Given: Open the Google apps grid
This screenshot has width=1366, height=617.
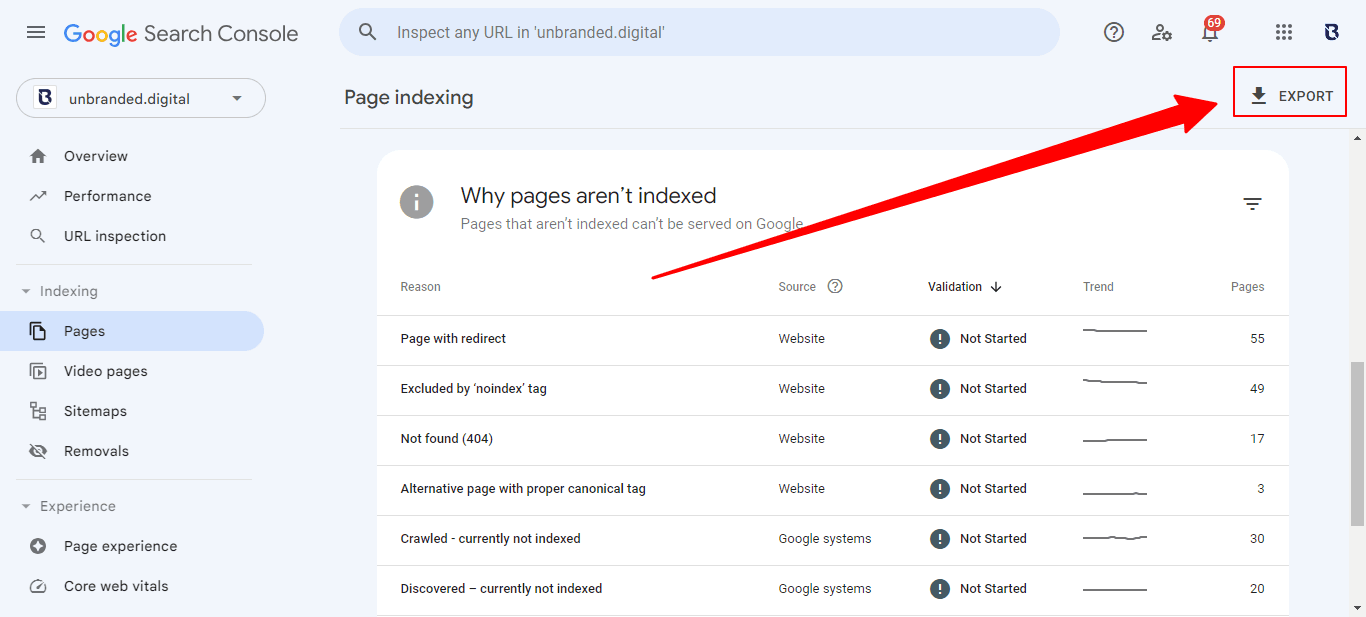Looking at the screenshot, I should click(1284, 32).
